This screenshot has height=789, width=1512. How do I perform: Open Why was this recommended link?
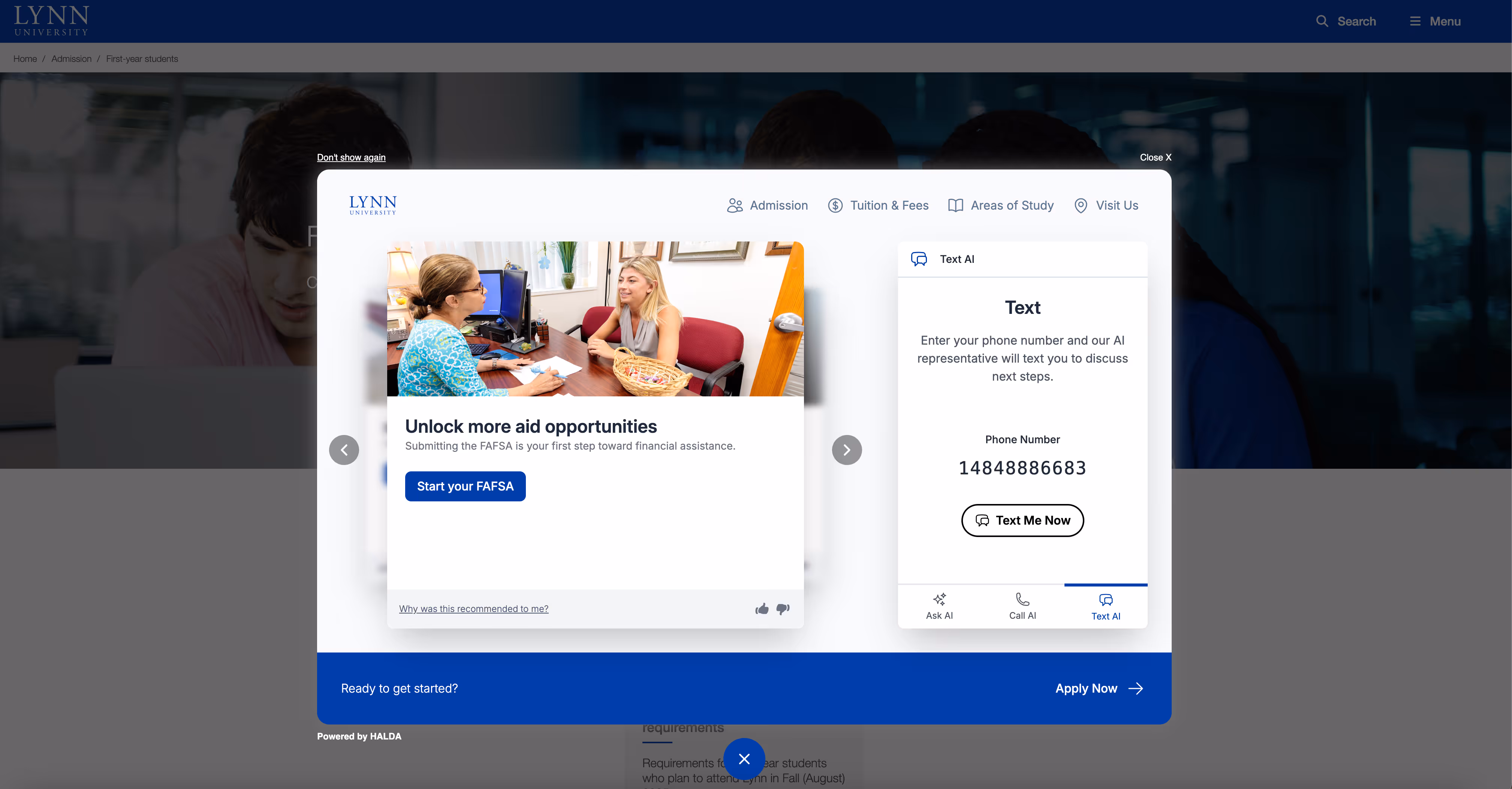coord(473,609)
